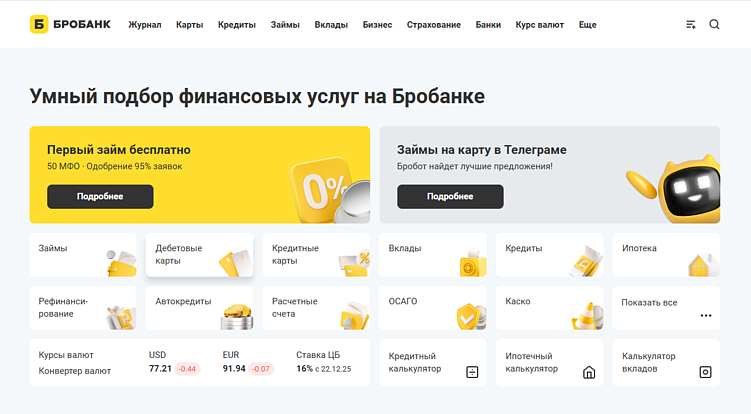Image resolution: width=751 pixels, height=414 pixels.
Task: Click the Ставка ЦБ 16% value
Action: click(x=304, y=368)
